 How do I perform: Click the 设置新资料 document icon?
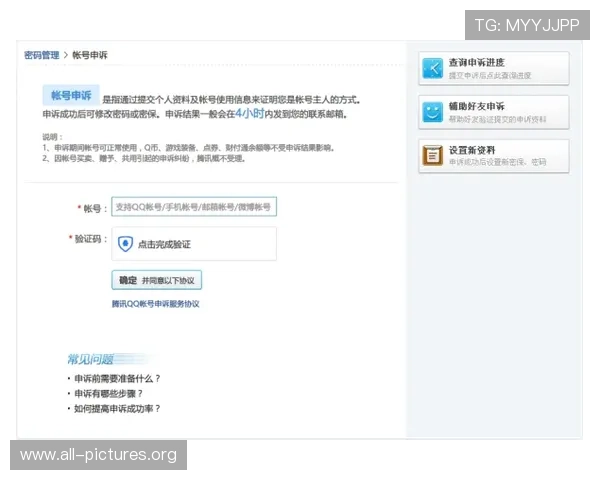(432, 156)
